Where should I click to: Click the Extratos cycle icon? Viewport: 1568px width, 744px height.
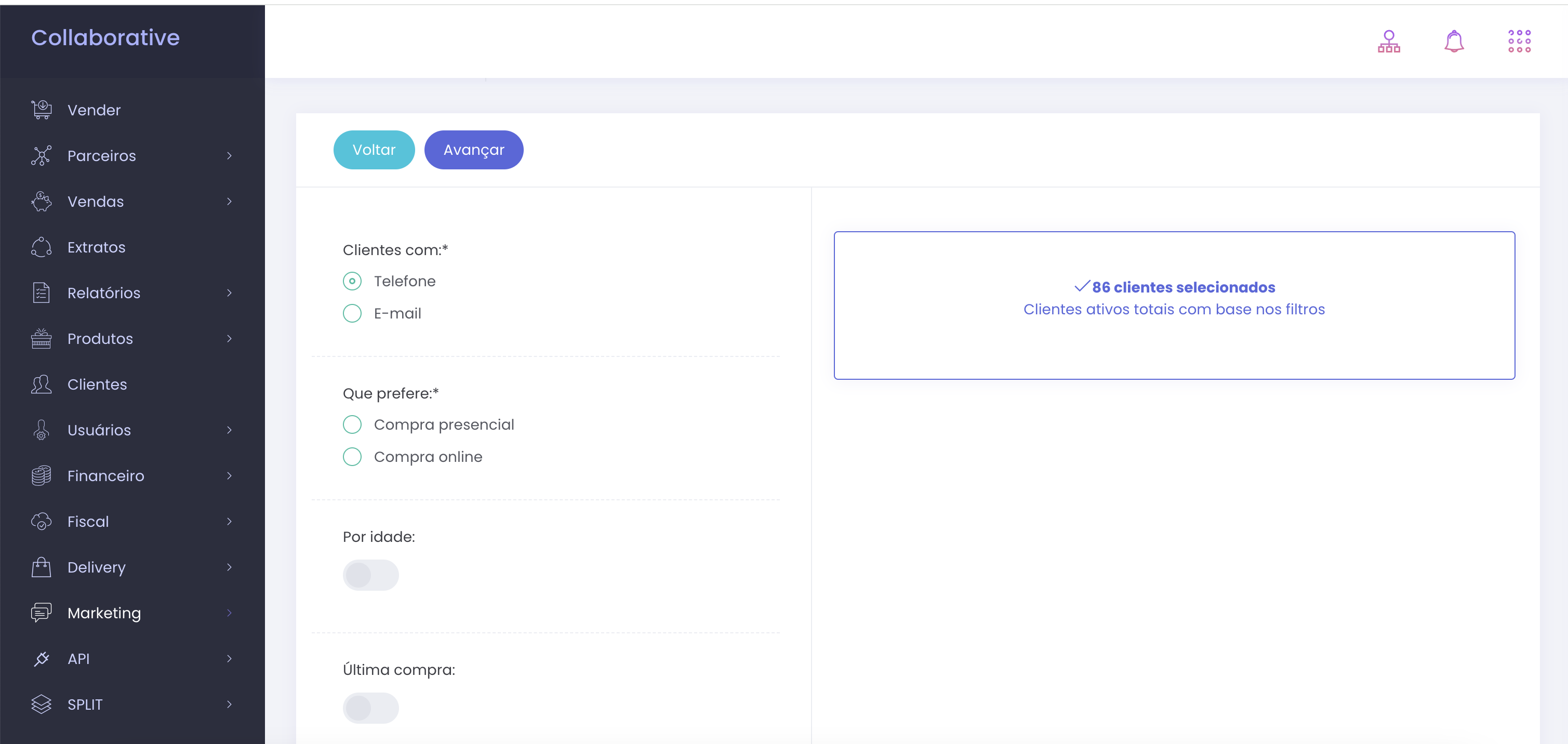42,247
